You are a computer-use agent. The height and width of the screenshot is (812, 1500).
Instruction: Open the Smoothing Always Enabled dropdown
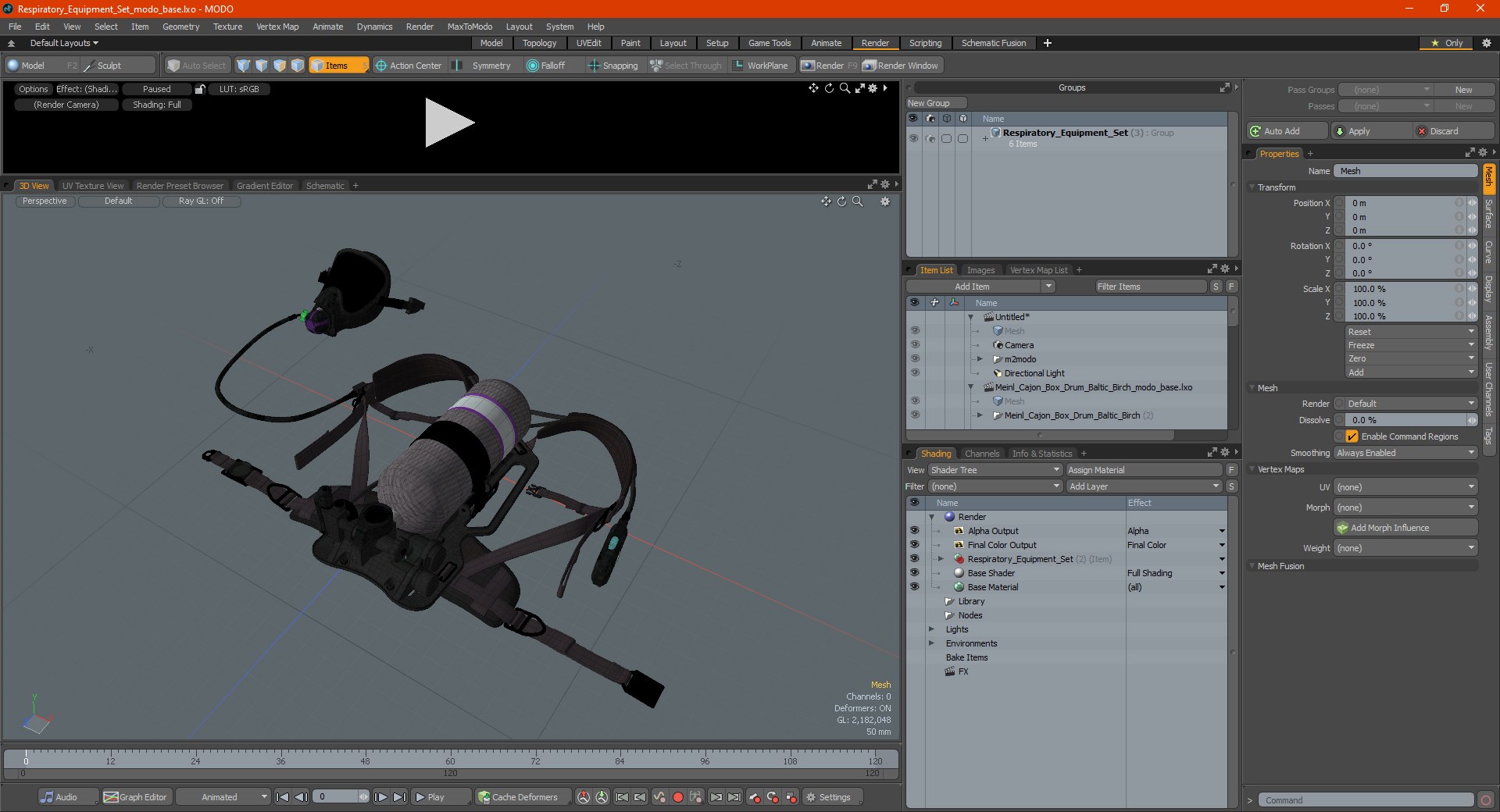coord(1405,453)
